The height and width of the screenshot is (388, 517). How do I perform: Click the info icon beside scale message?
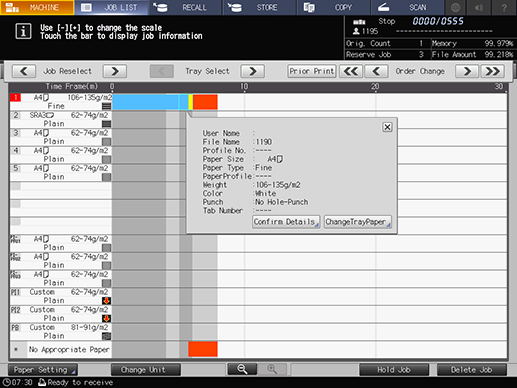[23, 32]
